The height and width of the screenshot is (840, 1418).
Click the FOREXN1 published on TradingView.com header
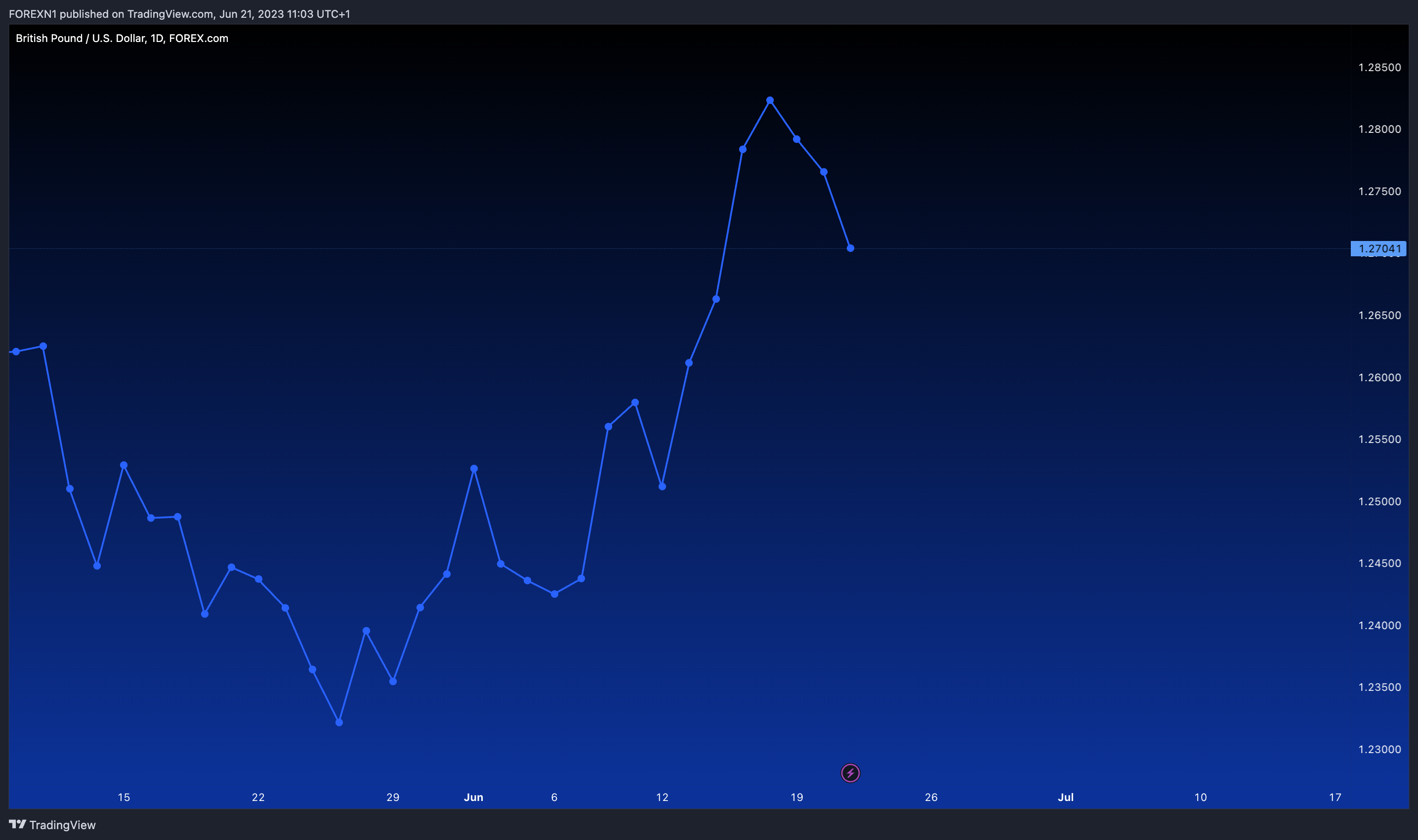point(179,14)
